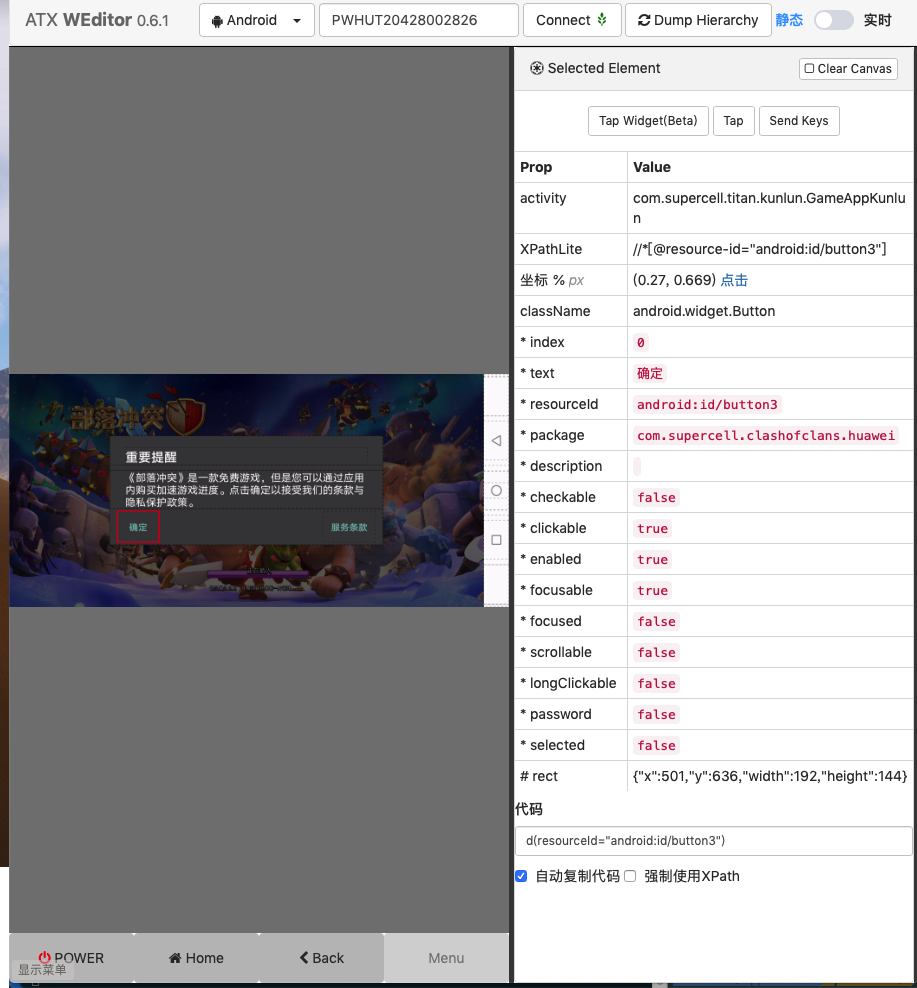917x988 pixels.
Task: Click the Connect button
Action: (572, 20)
